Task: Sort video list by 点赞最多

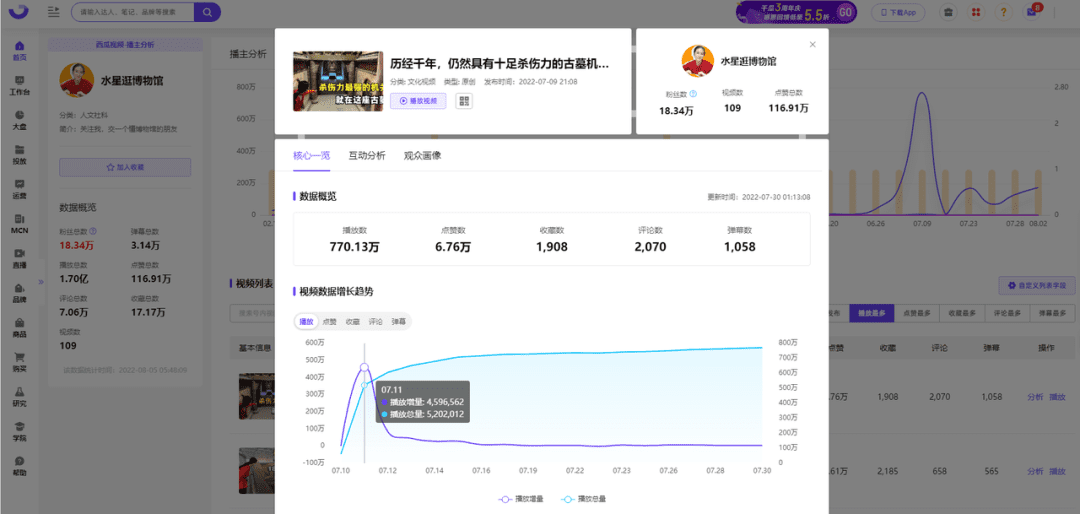Action: (x=917, y=313)
